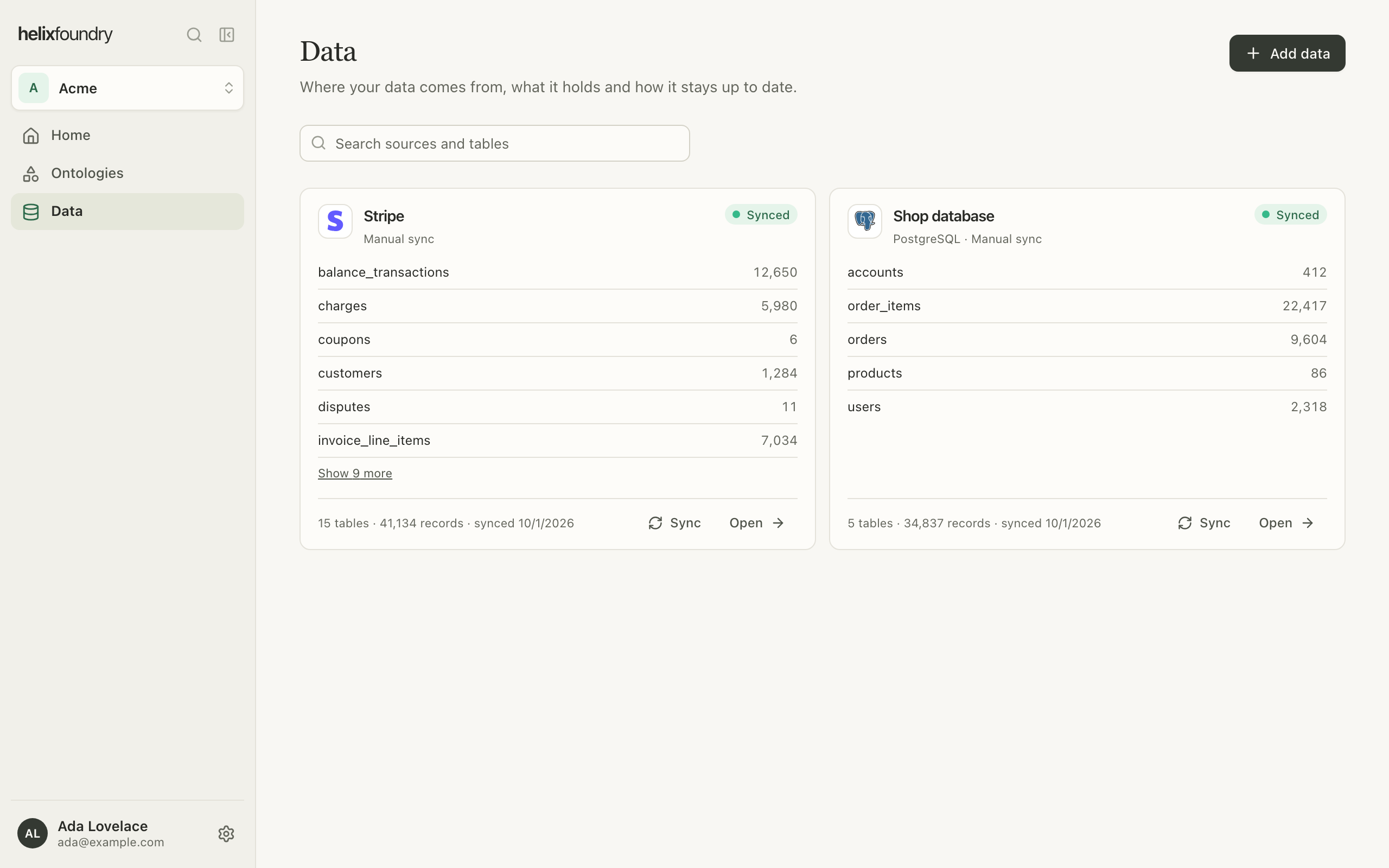Viewport: 1389px width, 868px height.
Task: Click the helixfoundry logo
Action: (x=66, y=34)
